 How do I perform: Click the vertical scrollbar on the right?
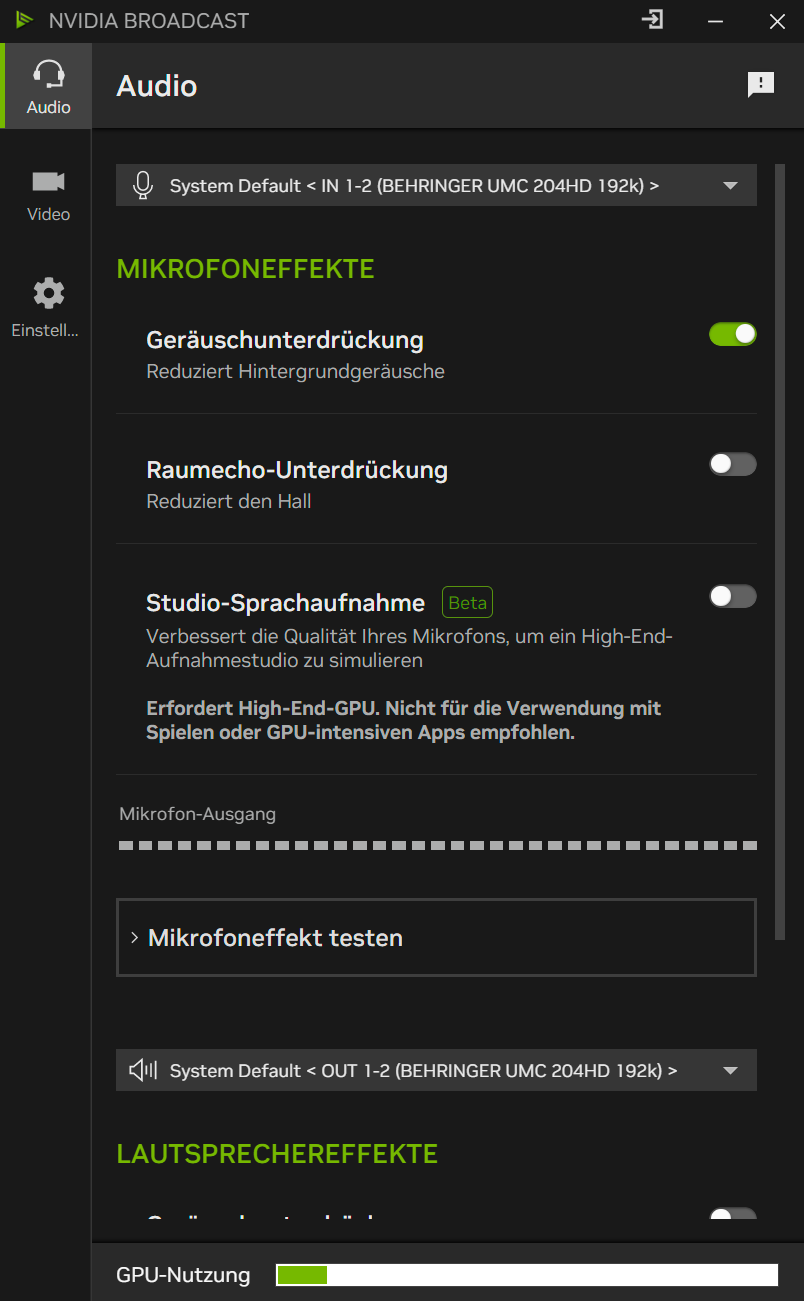click(x=780, y=552)
